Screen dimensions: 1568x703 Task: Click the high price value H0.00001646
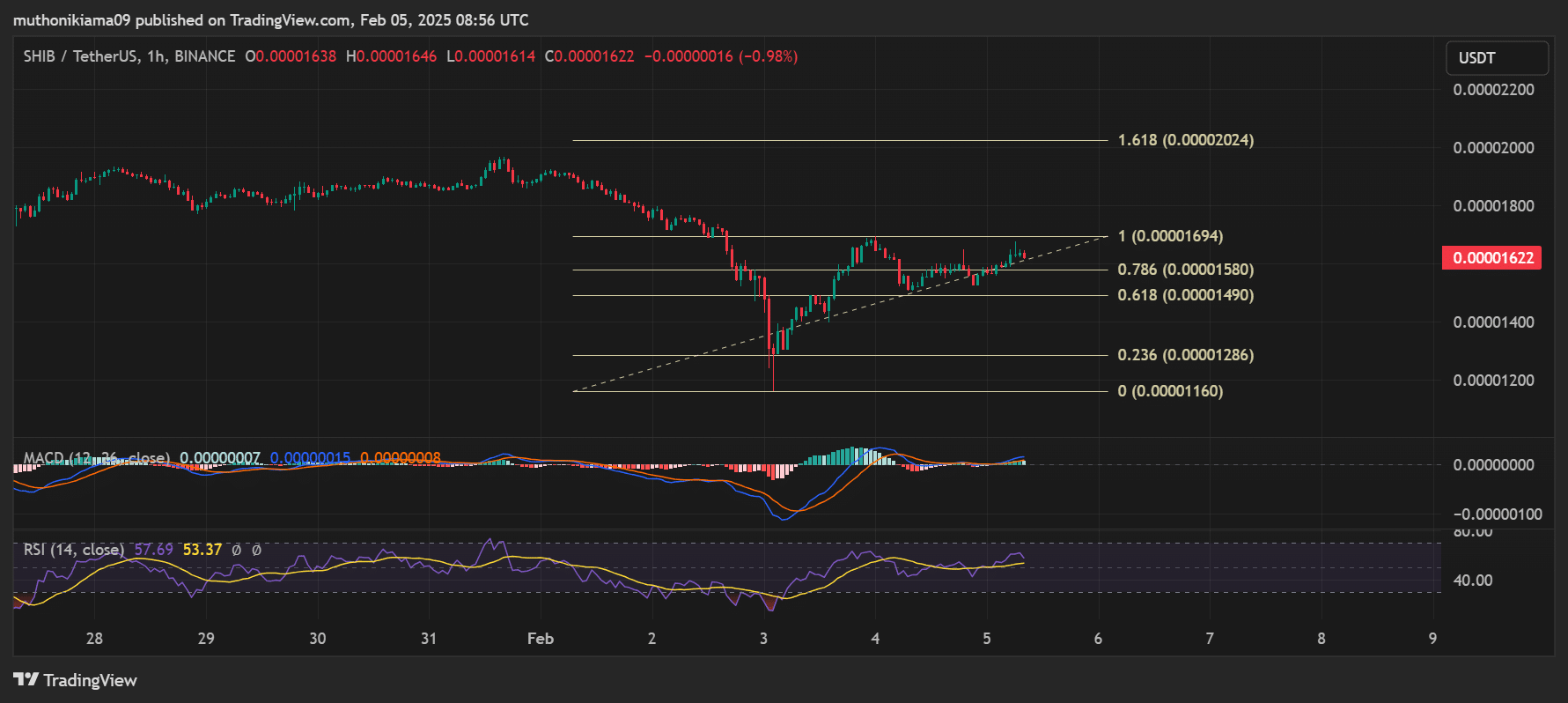391,56
